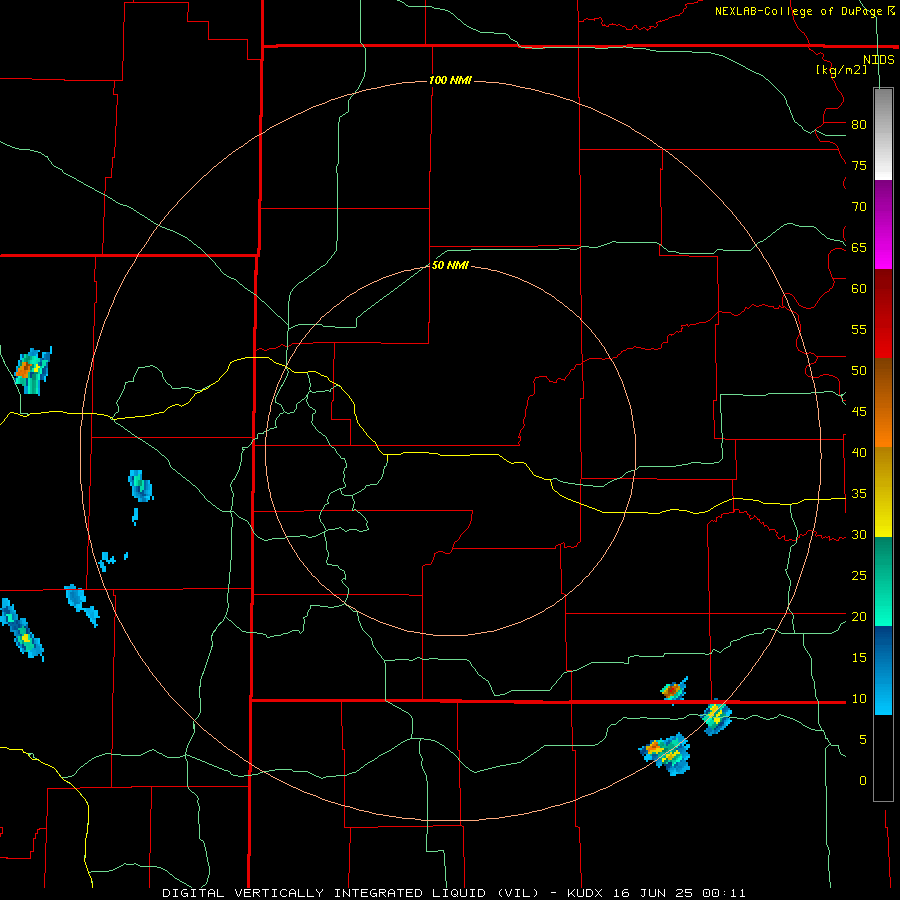This screenshot has width=900, height=900.
Task: Click the 25 value on the color scale
Action: pos(859,576)
